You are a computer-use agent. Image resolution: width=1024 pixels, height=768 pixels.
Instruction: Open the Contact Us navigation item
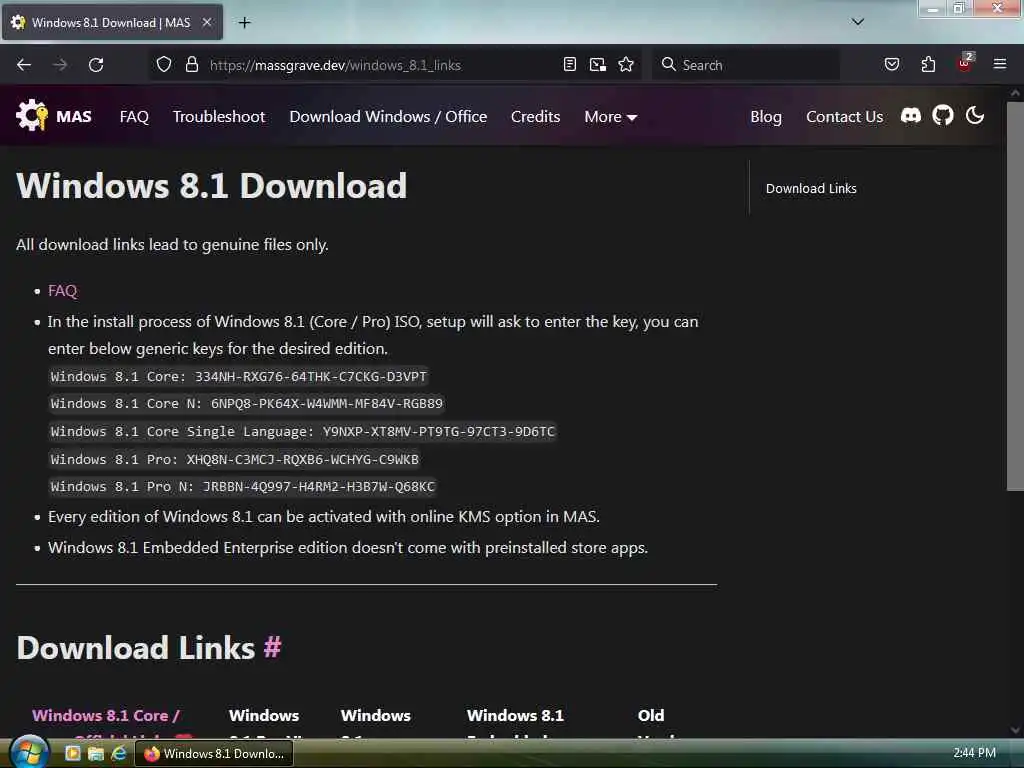pyautogui.click(x=844, y=117)
